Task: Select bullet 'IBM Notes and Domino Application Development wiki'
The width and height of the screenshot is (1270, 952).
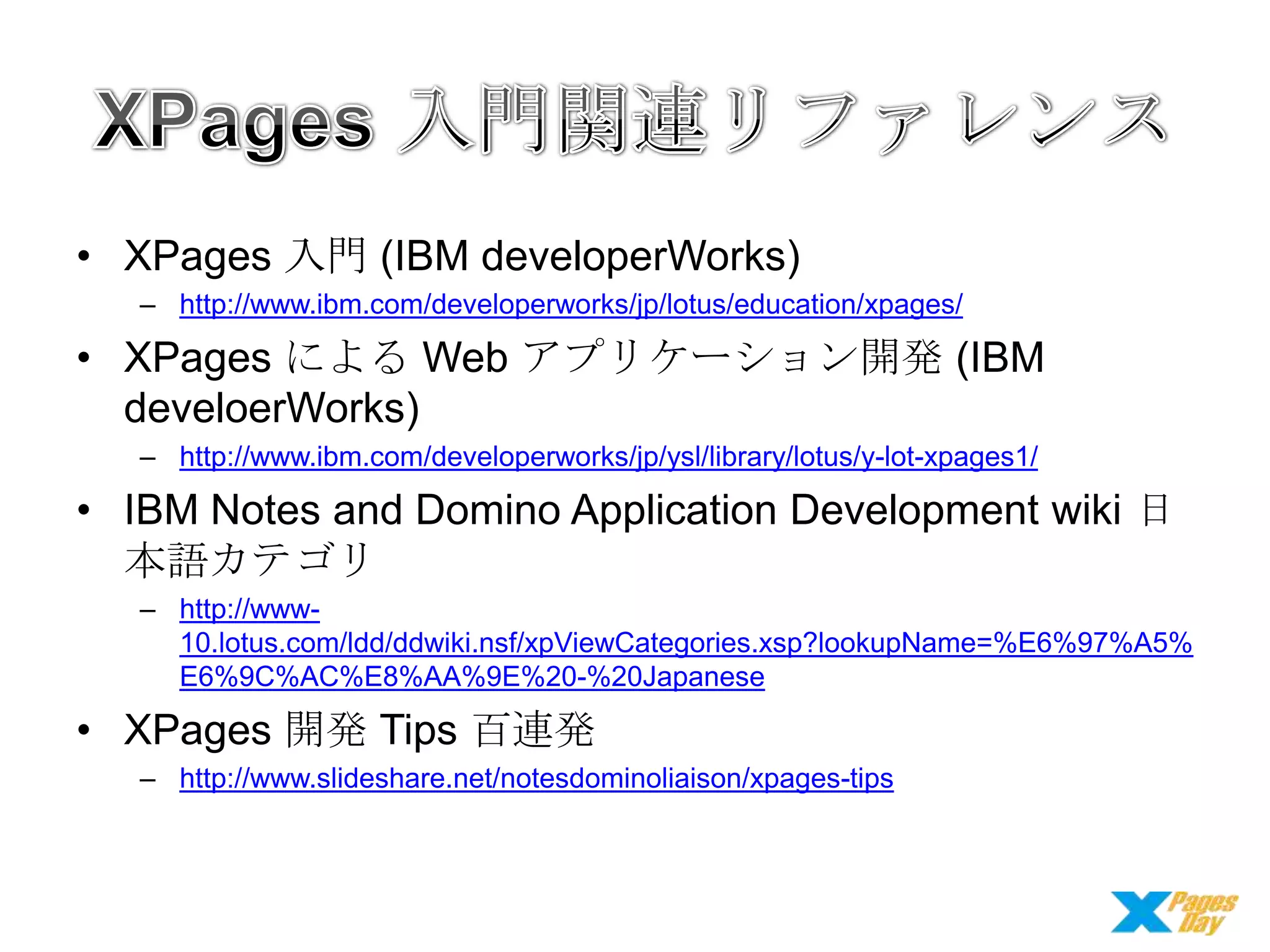Action: 623,510
